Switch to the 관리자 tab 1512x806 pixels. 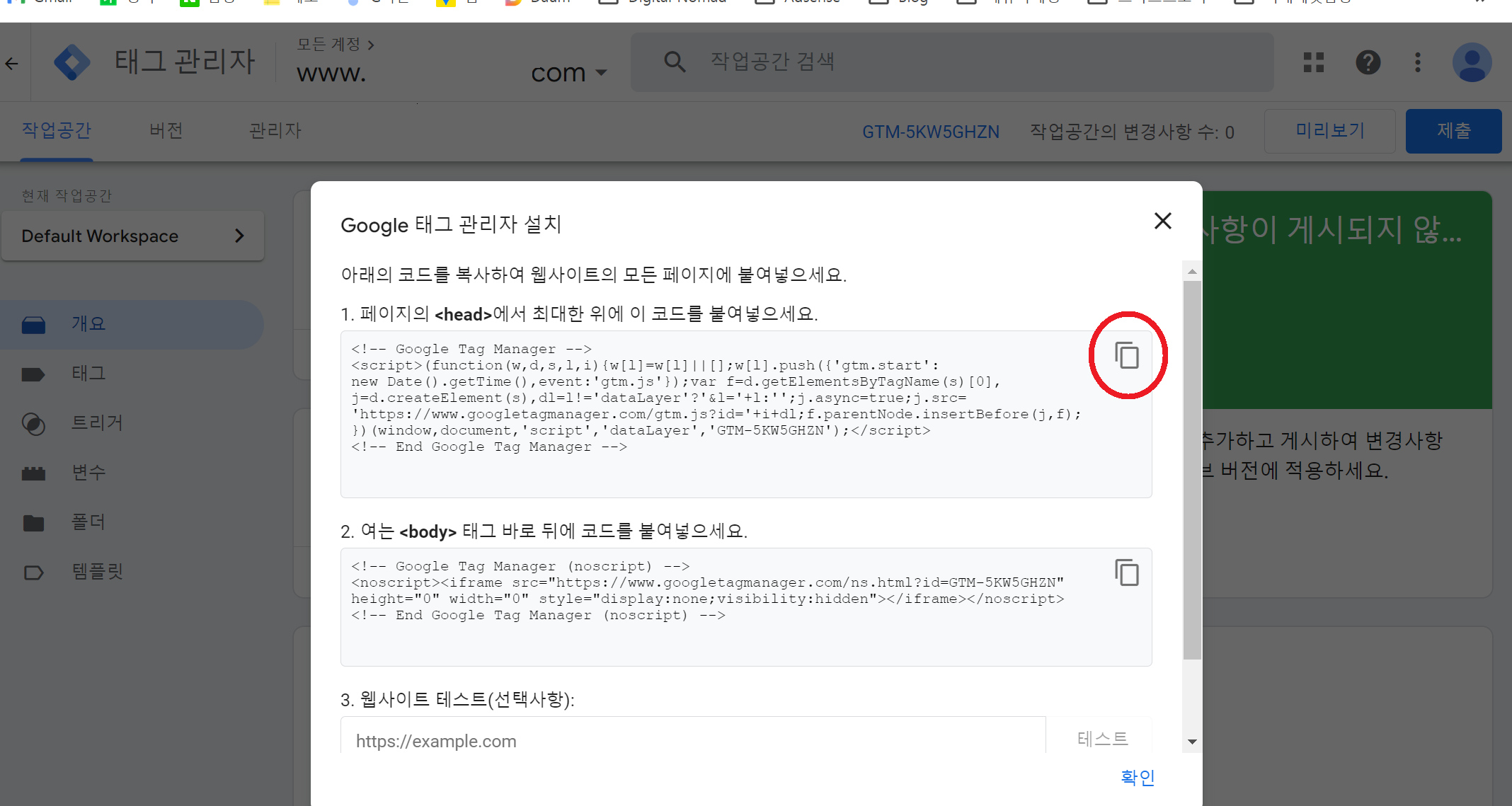click(x=275, y=131)
